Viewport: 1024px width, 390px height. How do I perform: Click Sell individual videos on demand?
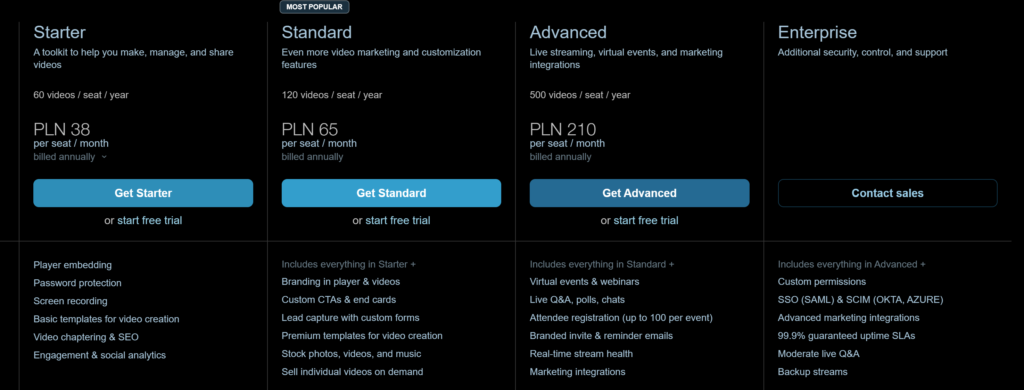point(352,372)
